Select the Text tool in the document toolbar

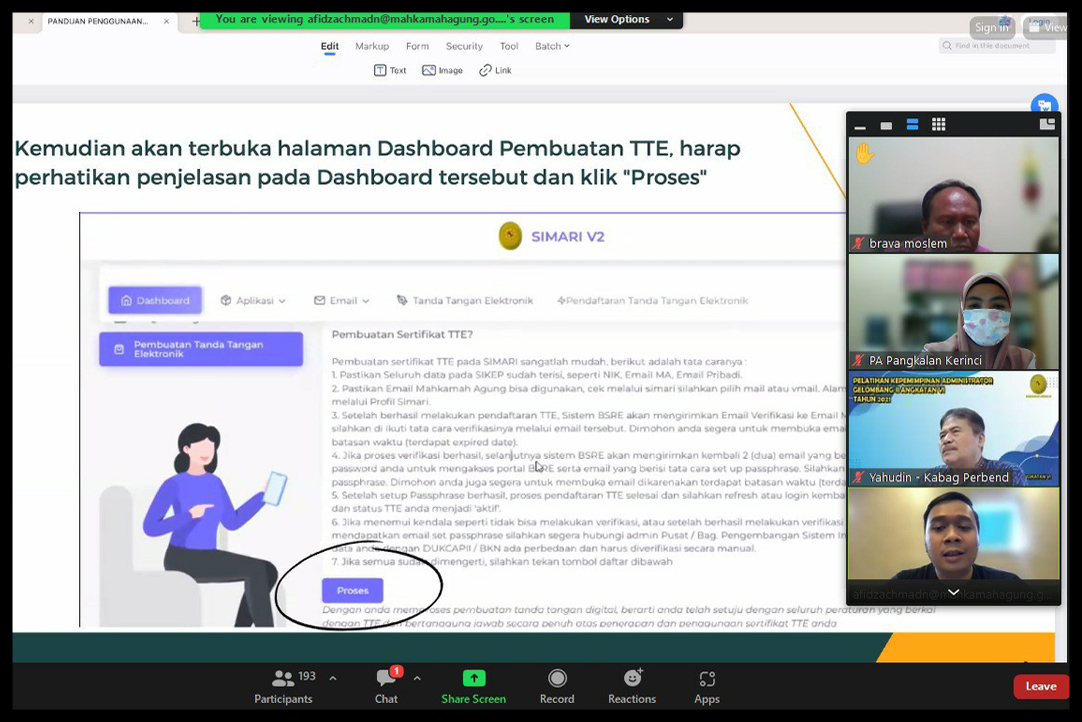389,70
